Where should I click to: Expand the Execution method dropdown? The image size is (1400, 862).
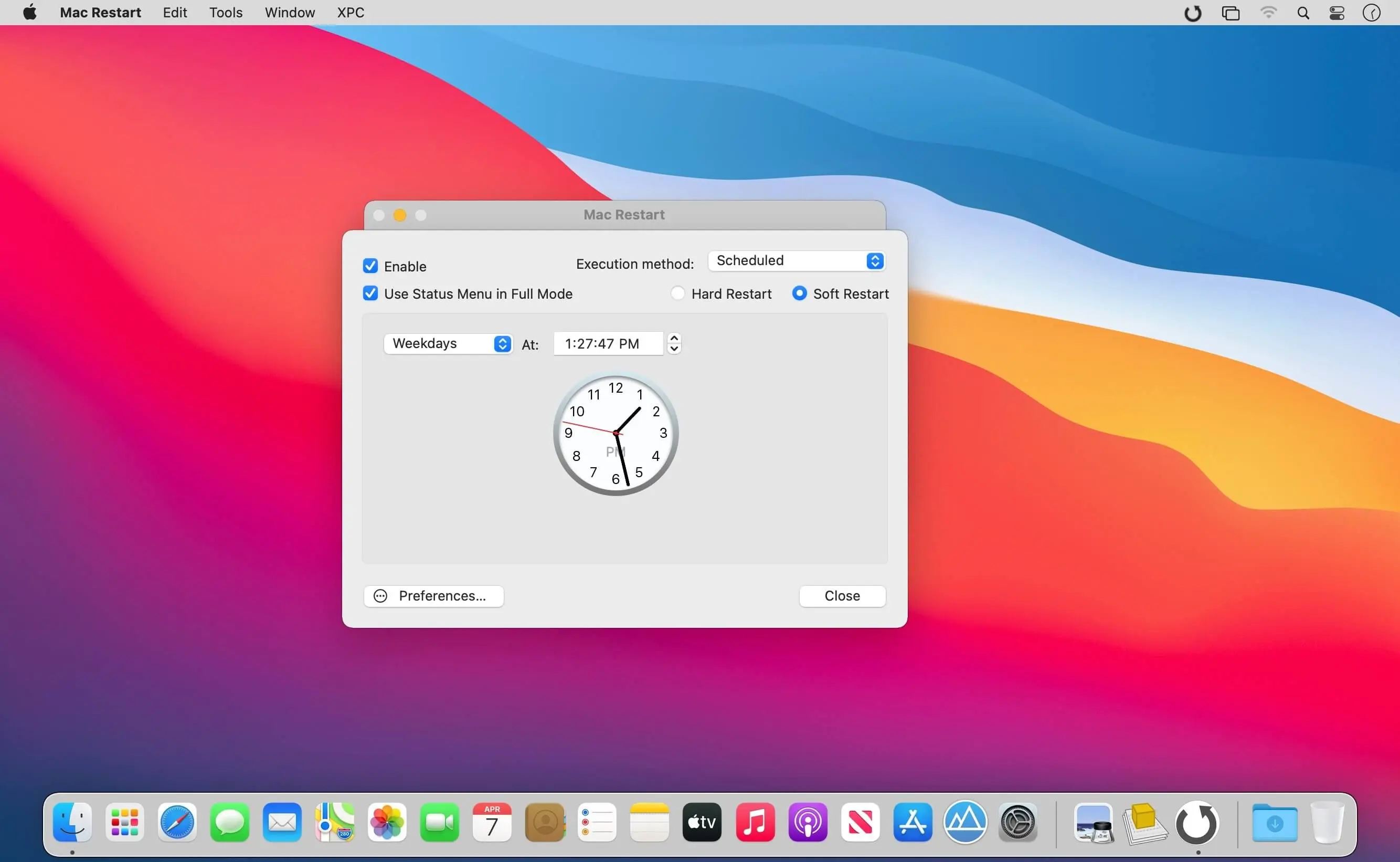coord(796,261)
